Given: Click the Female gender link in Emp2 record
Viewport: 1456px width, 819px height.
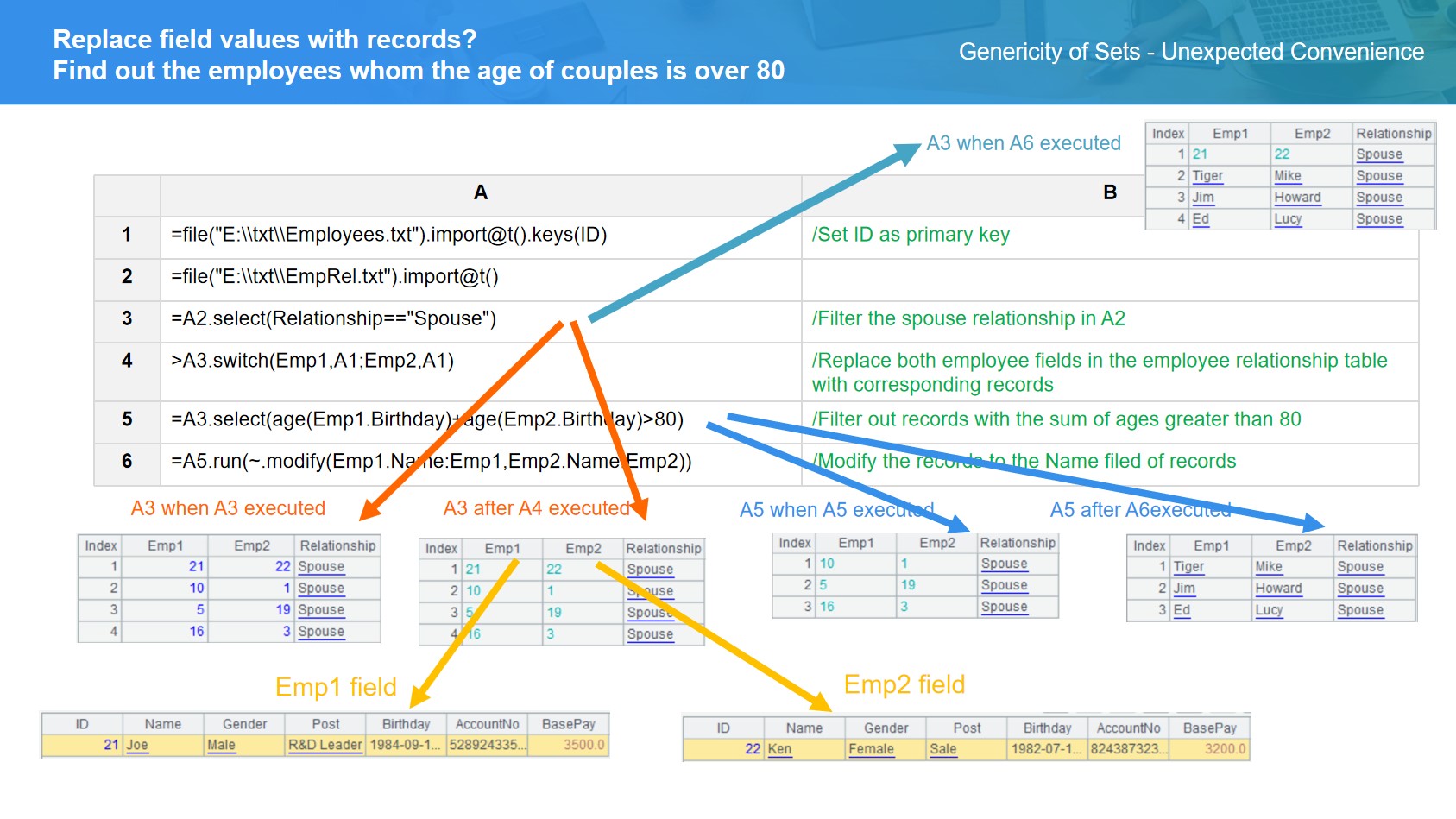Looking at the screenshot, I should pyautogui.click(x=871, y=749).
